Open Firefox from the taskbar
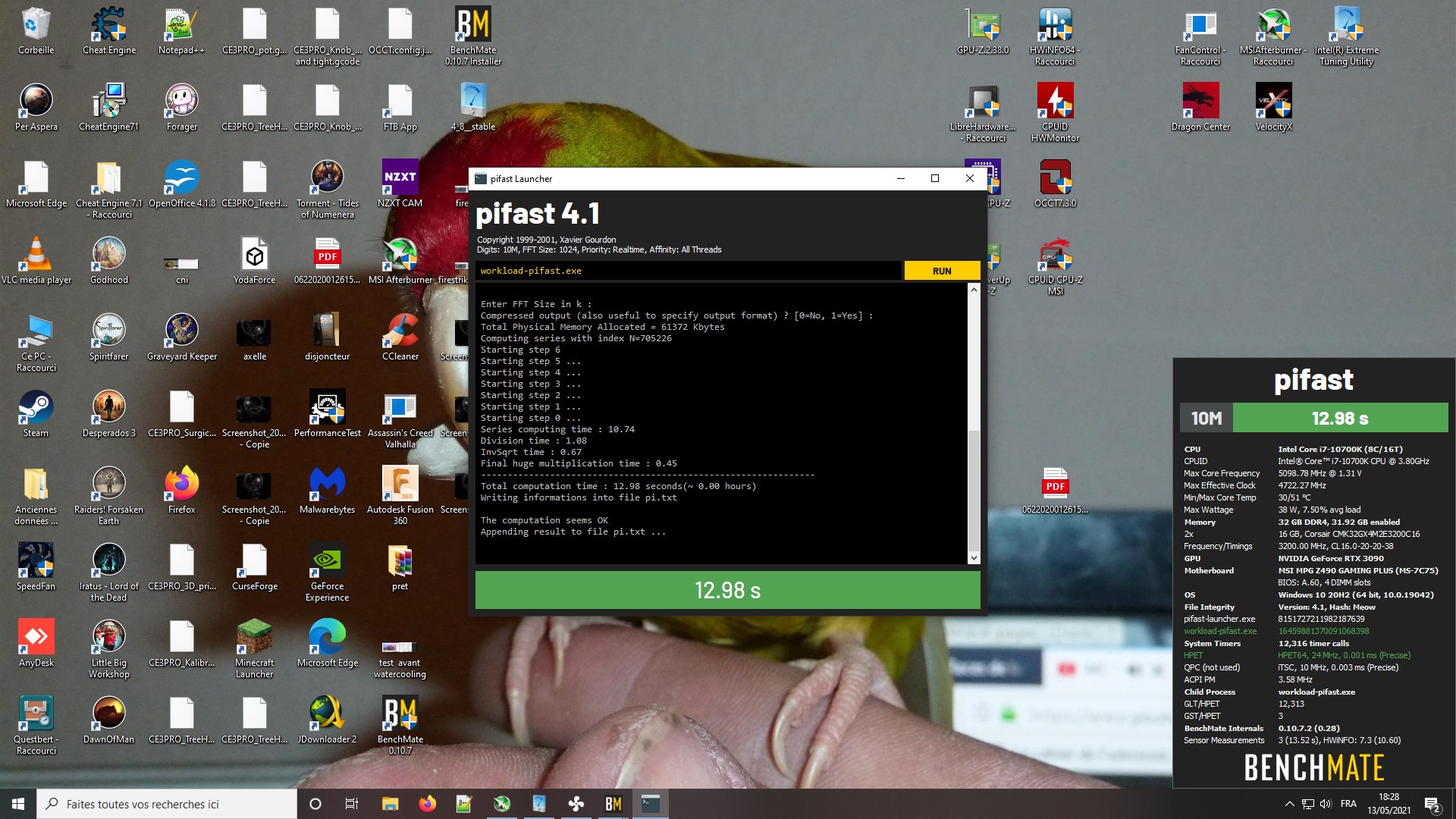 point(427,804)
